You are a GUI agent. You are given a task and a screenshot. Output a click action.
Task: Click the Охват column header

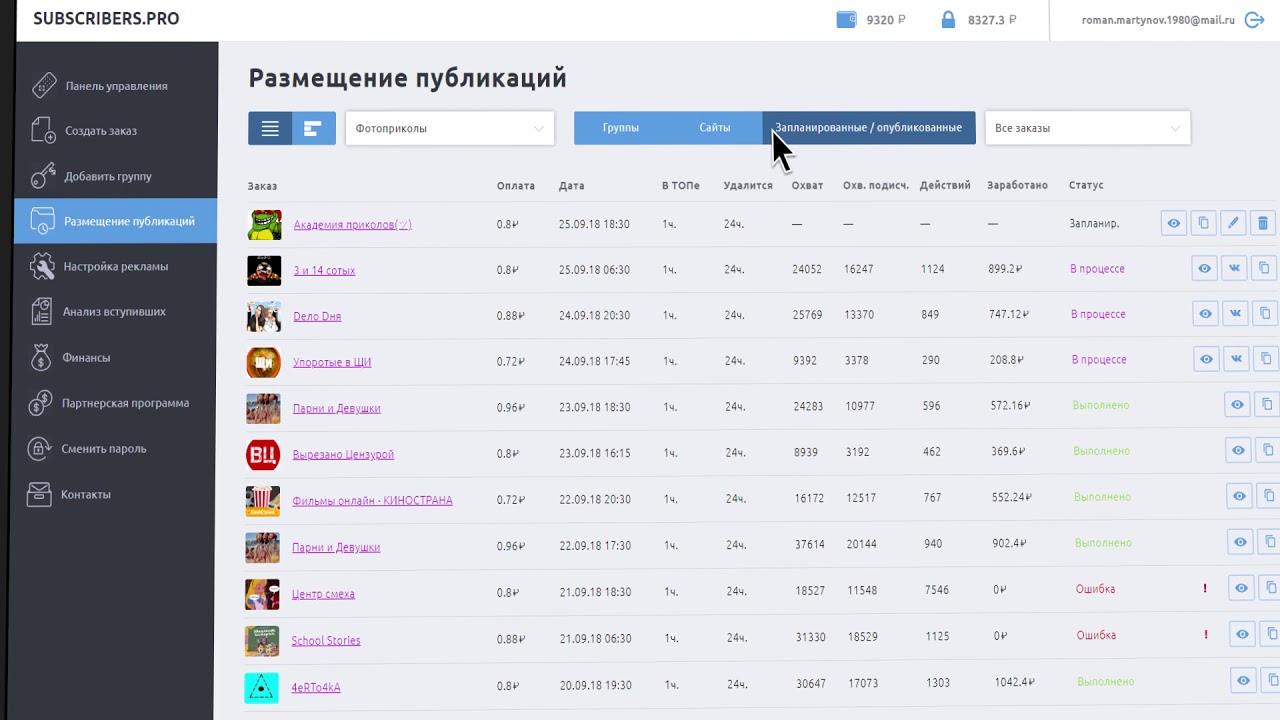pos(807,185)
